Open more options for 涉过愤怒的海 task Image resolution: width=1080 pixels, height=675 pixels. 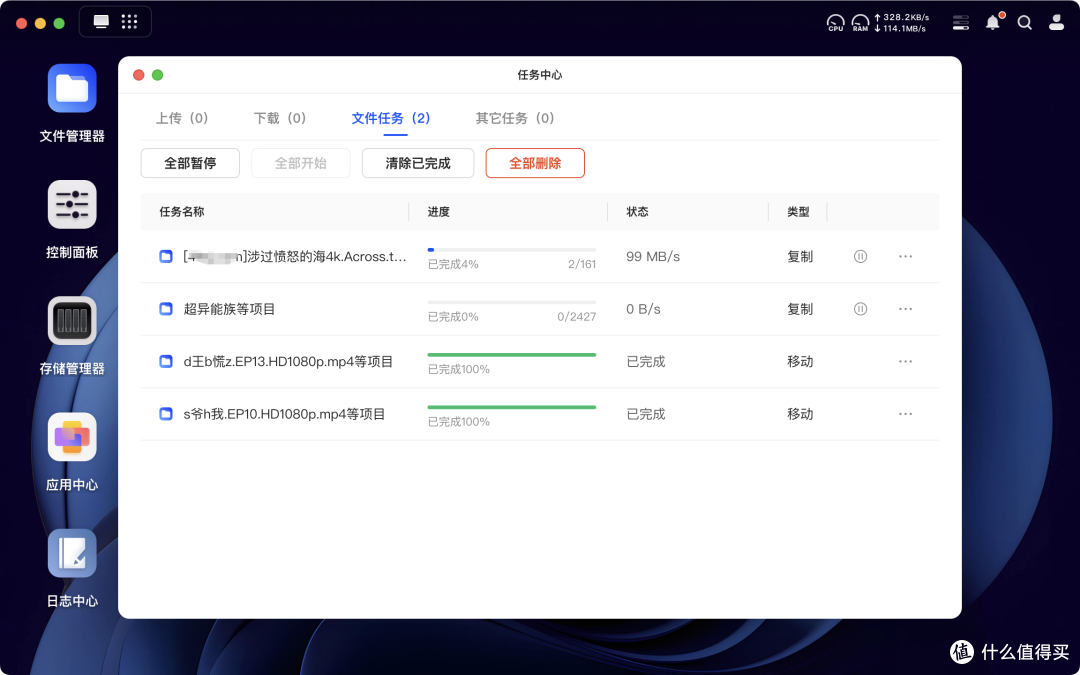pos(906,256)
